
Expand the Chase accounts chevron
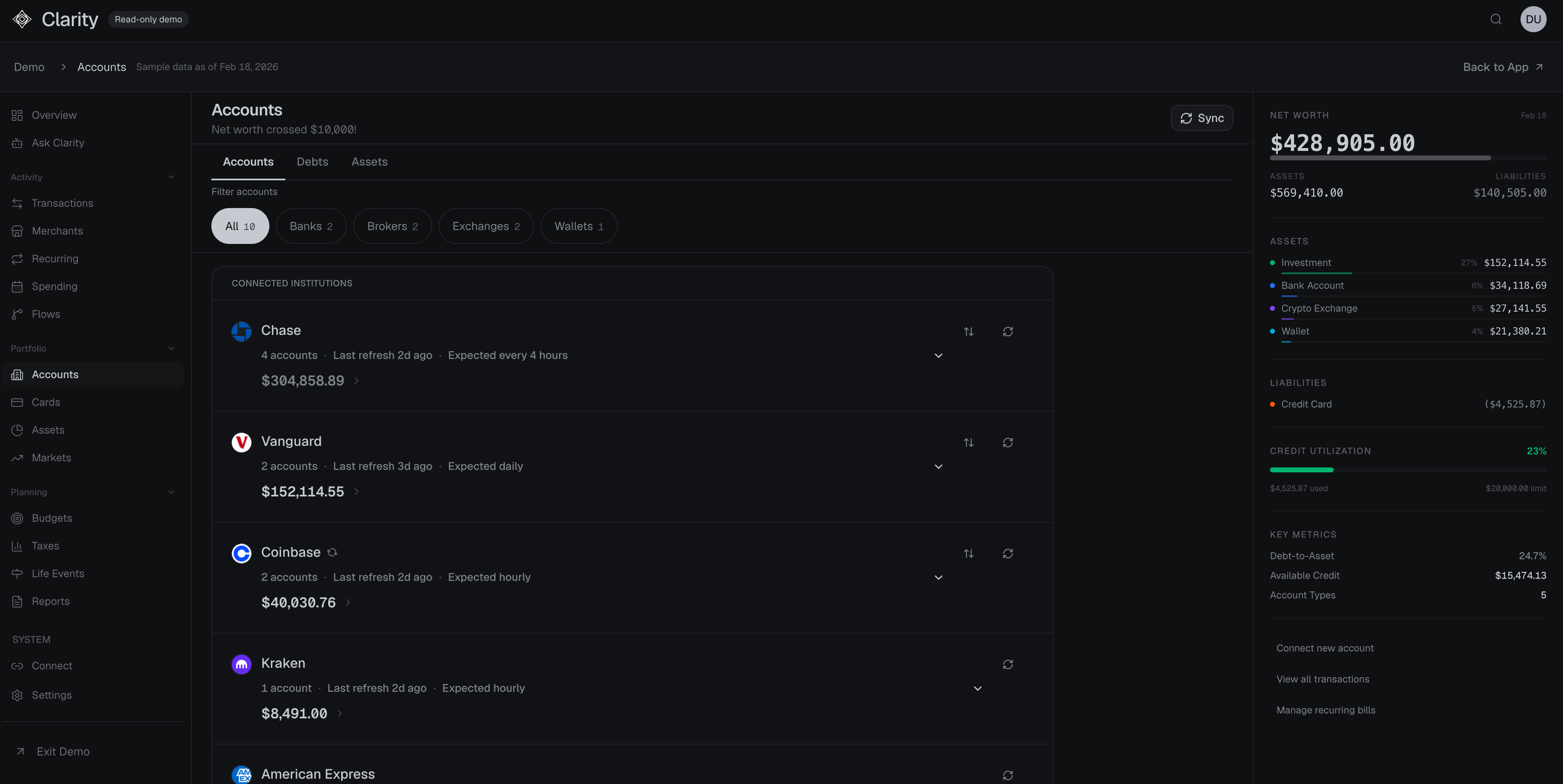[x=938, y=355]
